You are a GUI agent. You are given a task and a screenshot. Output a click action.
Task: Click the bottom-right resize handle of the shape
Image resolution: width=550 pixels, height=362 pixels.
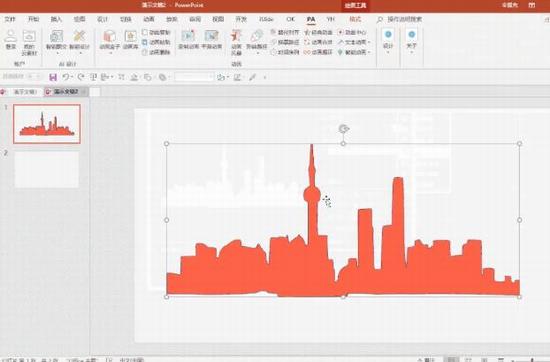(x=519, y=297)
